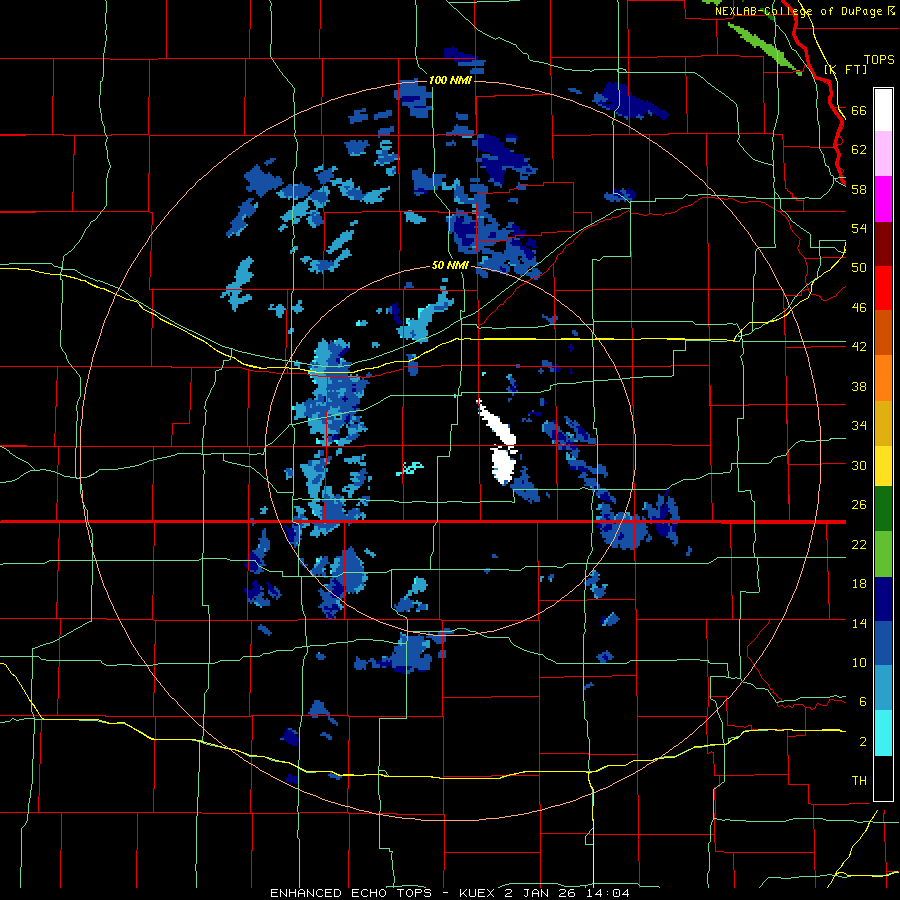Click the [K FT] units label
Image resolution: width=900 pixels, height=900 pixels.
coord(845,69)
